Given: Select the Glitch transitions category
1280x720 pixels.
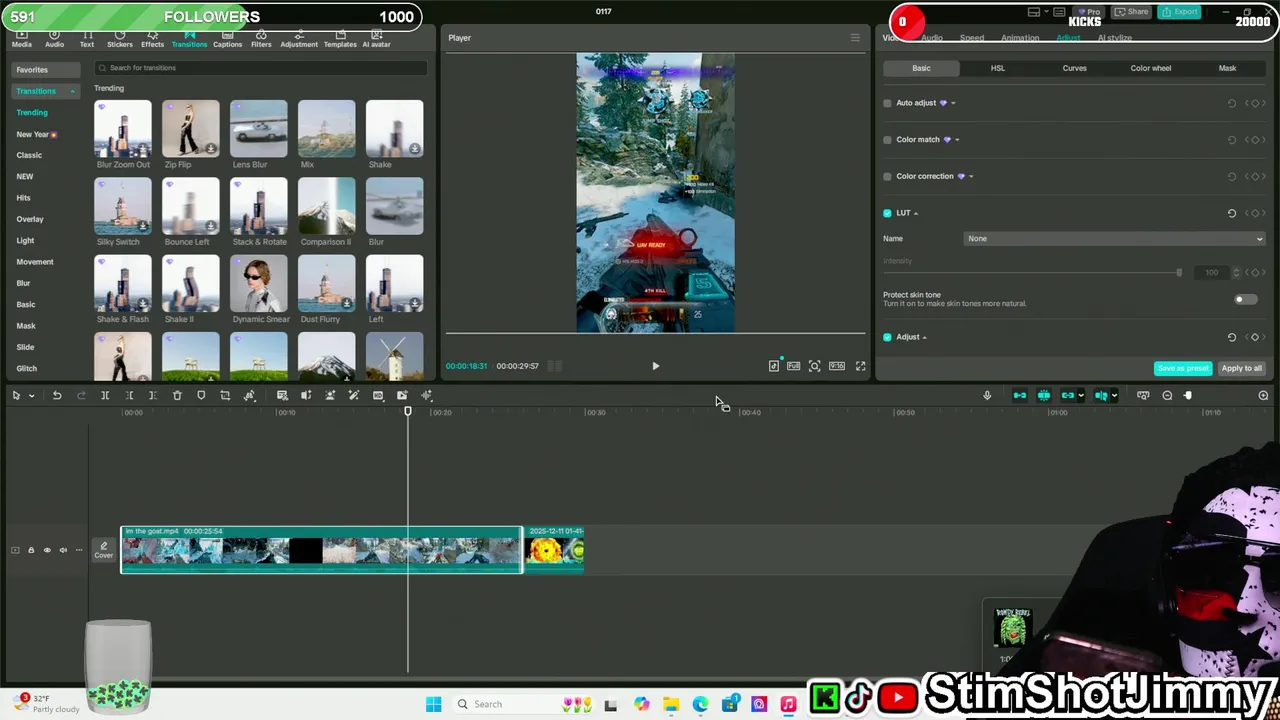Looking at the screenshot, I should [x=26, y=368].
